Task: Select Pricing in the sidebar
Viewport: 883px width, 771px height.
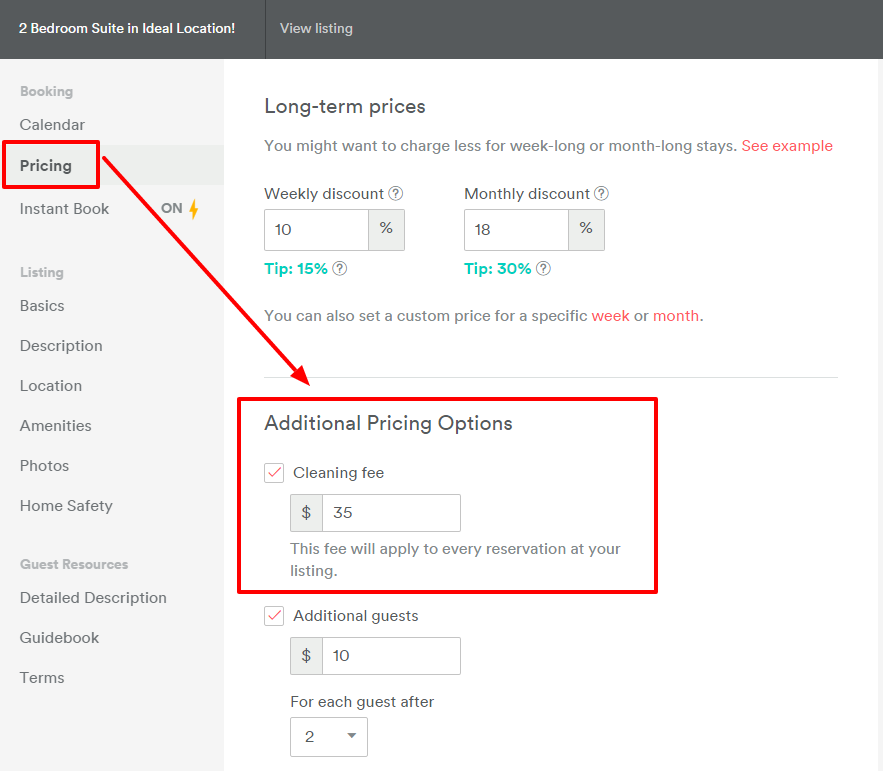Action: tap(46, 166)
